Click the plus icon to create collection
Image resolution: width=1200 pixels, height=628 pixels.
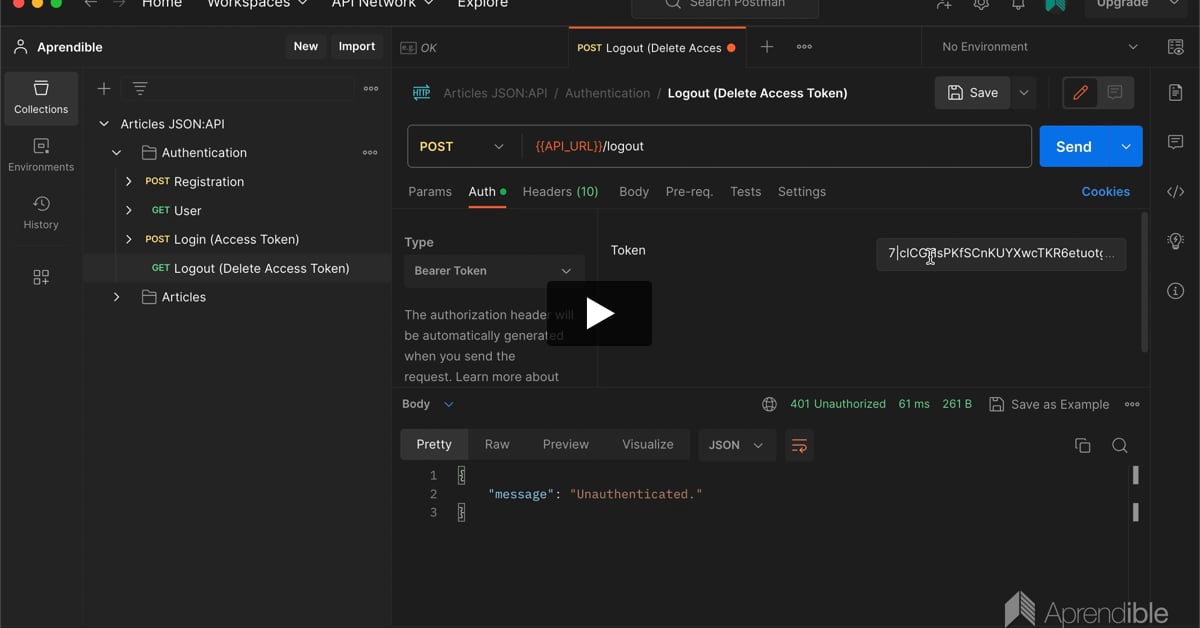coord(103,89)
